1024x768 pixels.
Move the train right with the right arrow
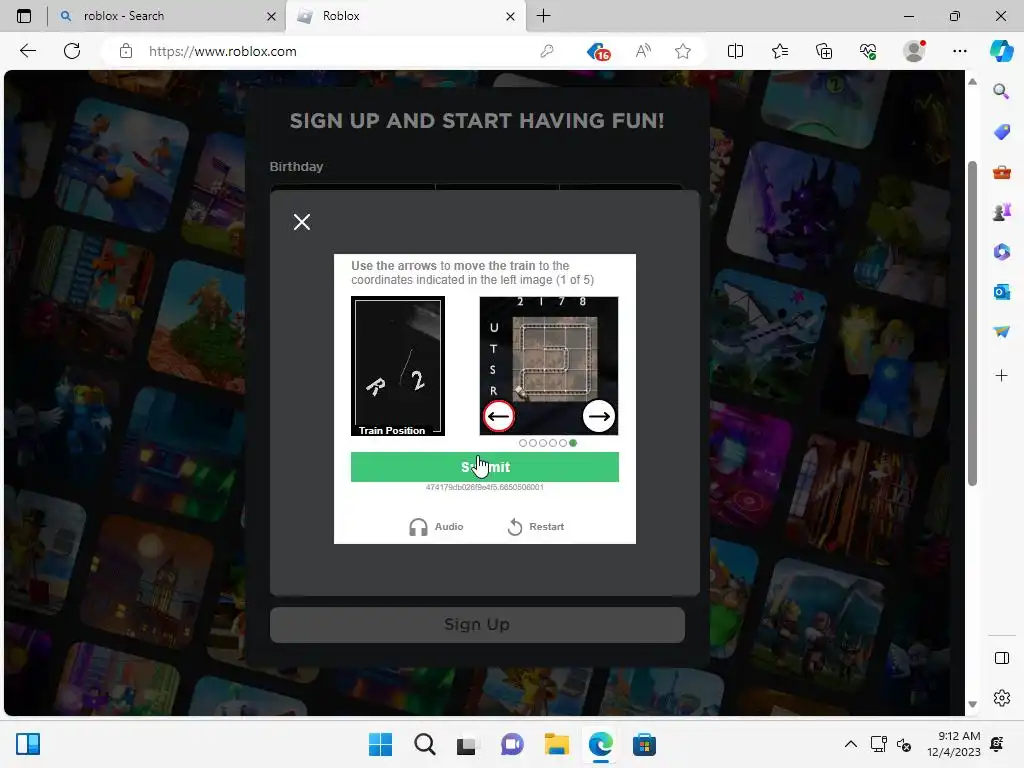click(599, 417)
